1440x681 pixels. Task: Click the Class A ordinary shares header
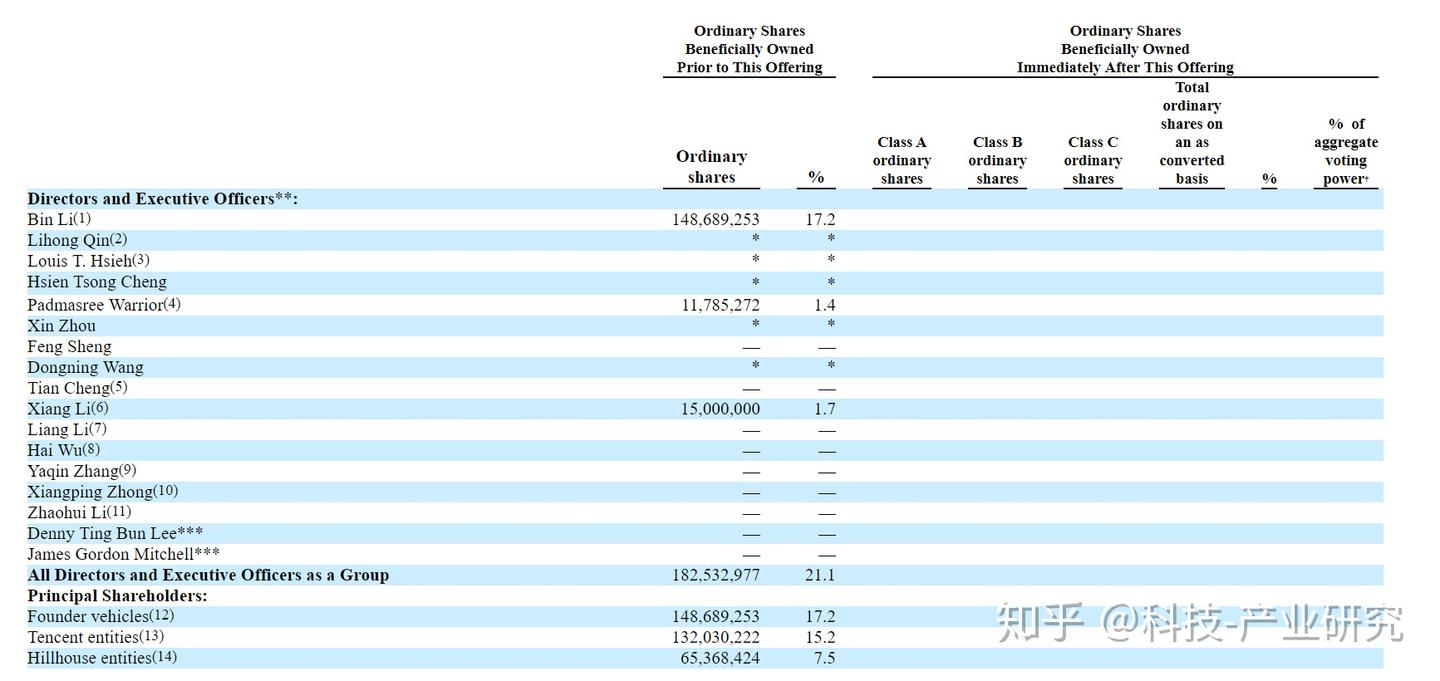[902, 161]
